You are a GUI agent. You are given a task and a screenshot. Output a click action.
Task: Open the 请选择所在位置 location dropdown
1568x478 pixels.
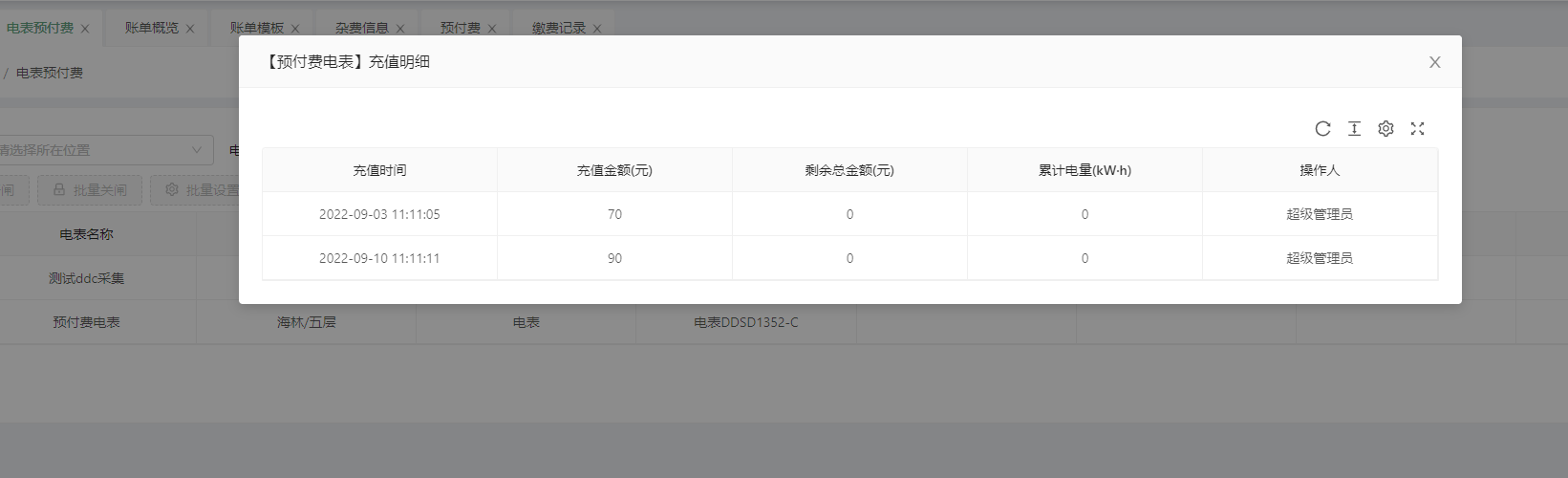click(105, 150)
